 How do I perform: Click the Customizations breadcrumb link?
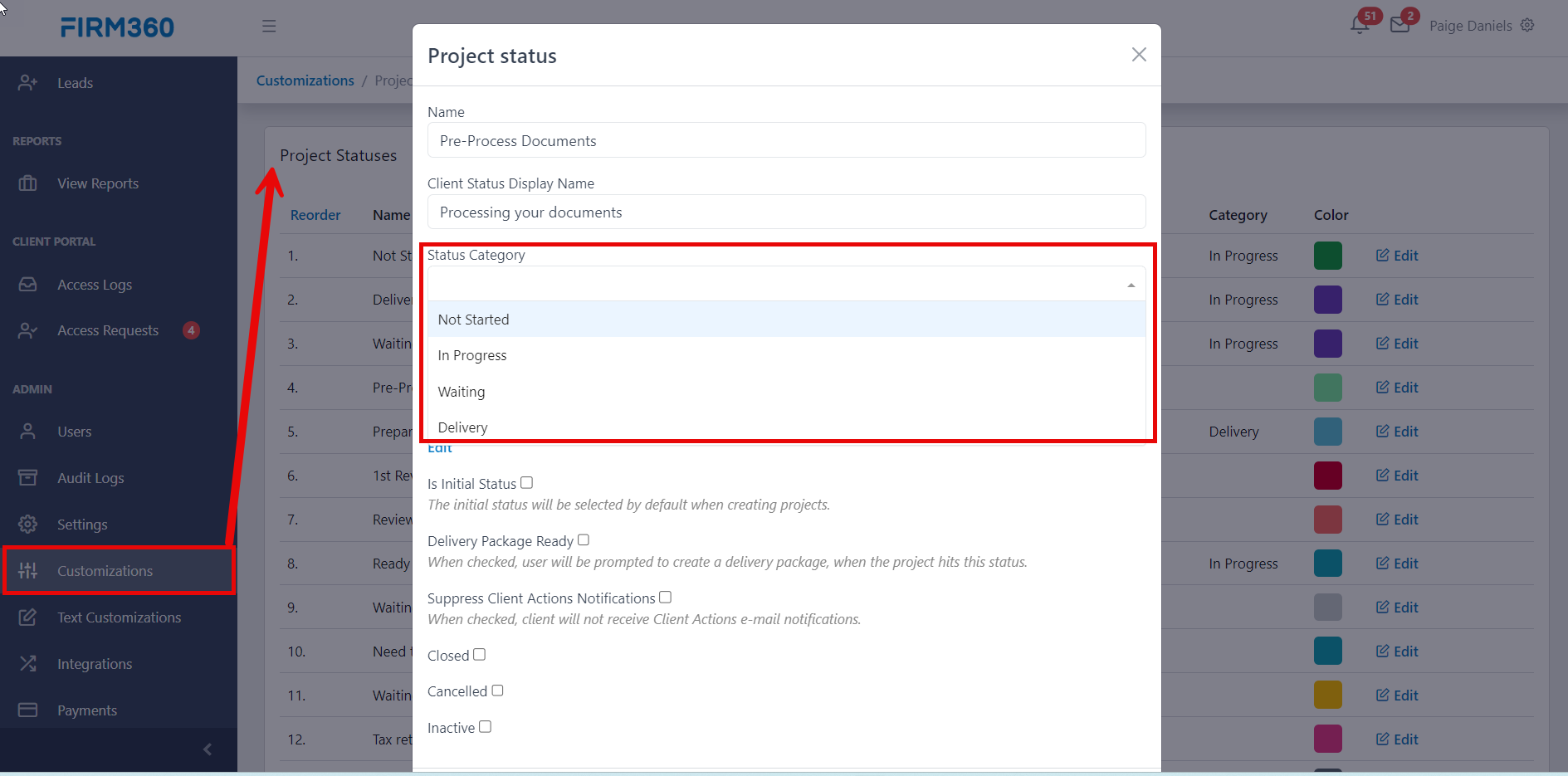pos(305,81)
